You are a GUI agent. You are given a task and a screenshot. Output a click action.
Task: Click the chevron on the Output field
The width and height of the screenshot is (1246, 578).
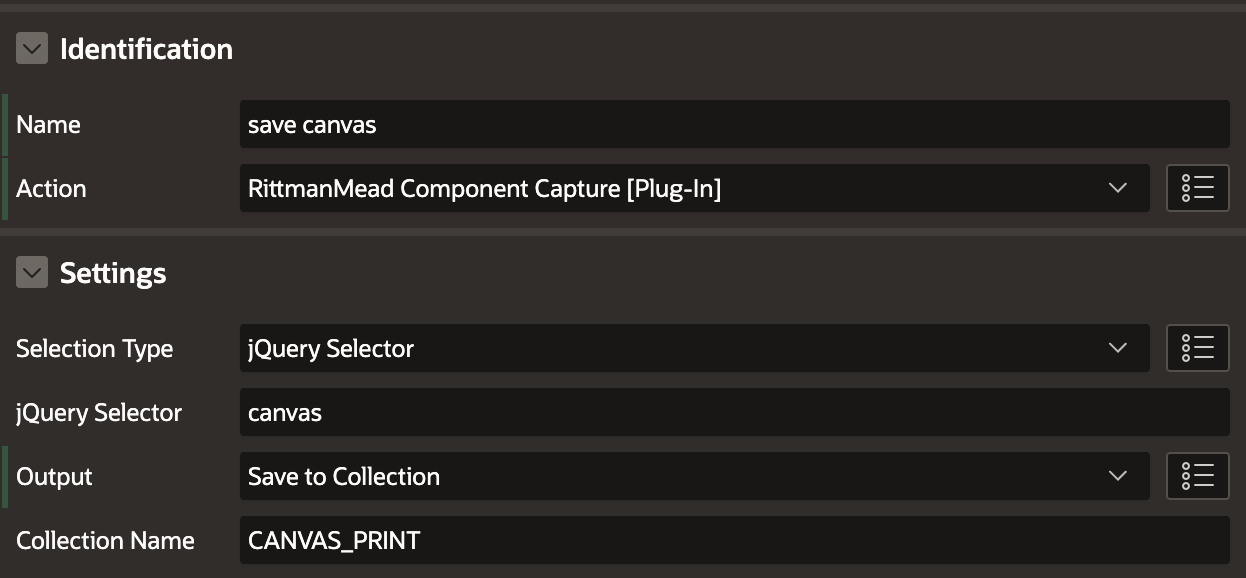(x=1120, y=476)
